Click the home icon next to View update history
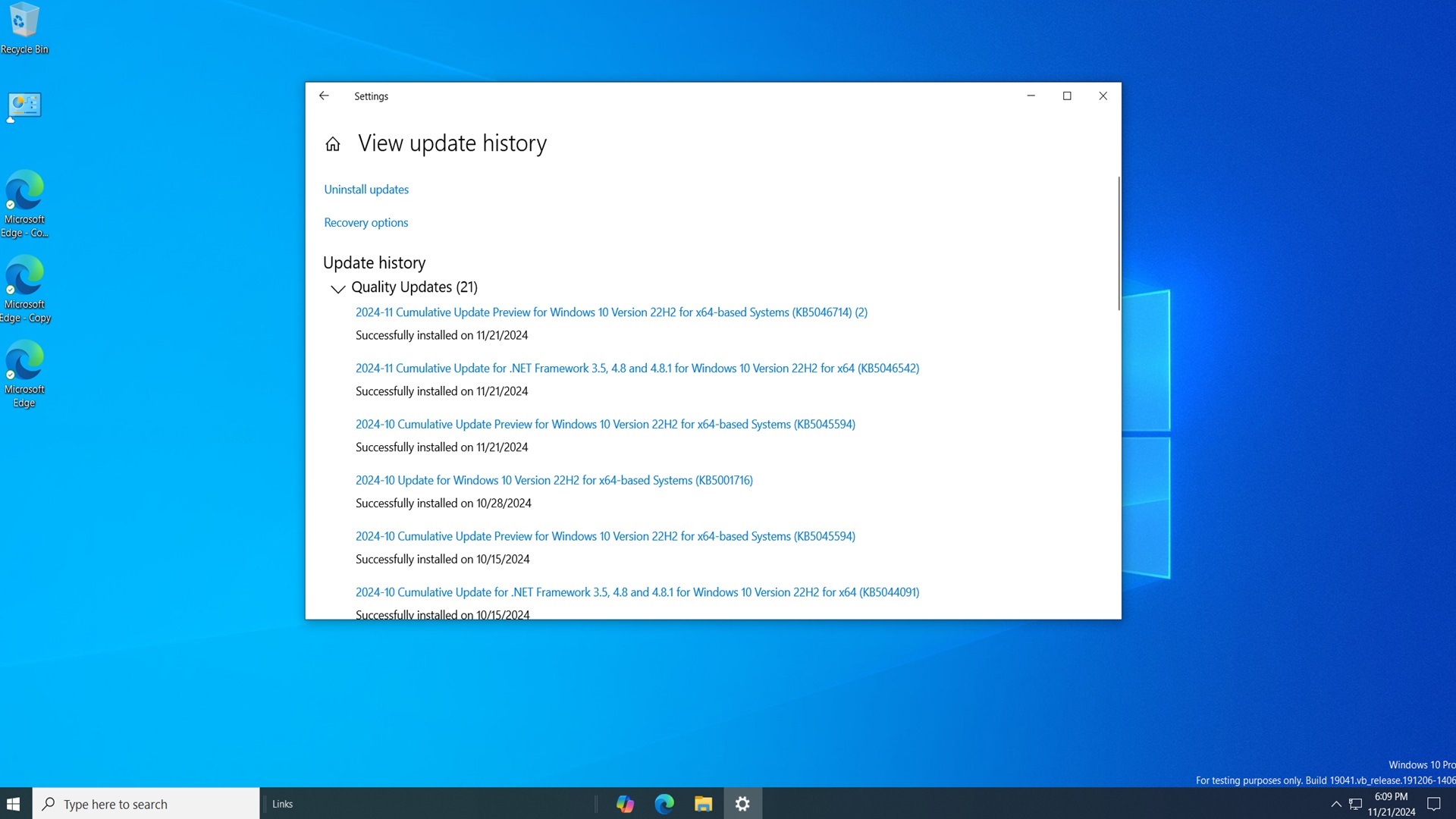The height and width of the screenshot is (819, 1456). [332, 143]
